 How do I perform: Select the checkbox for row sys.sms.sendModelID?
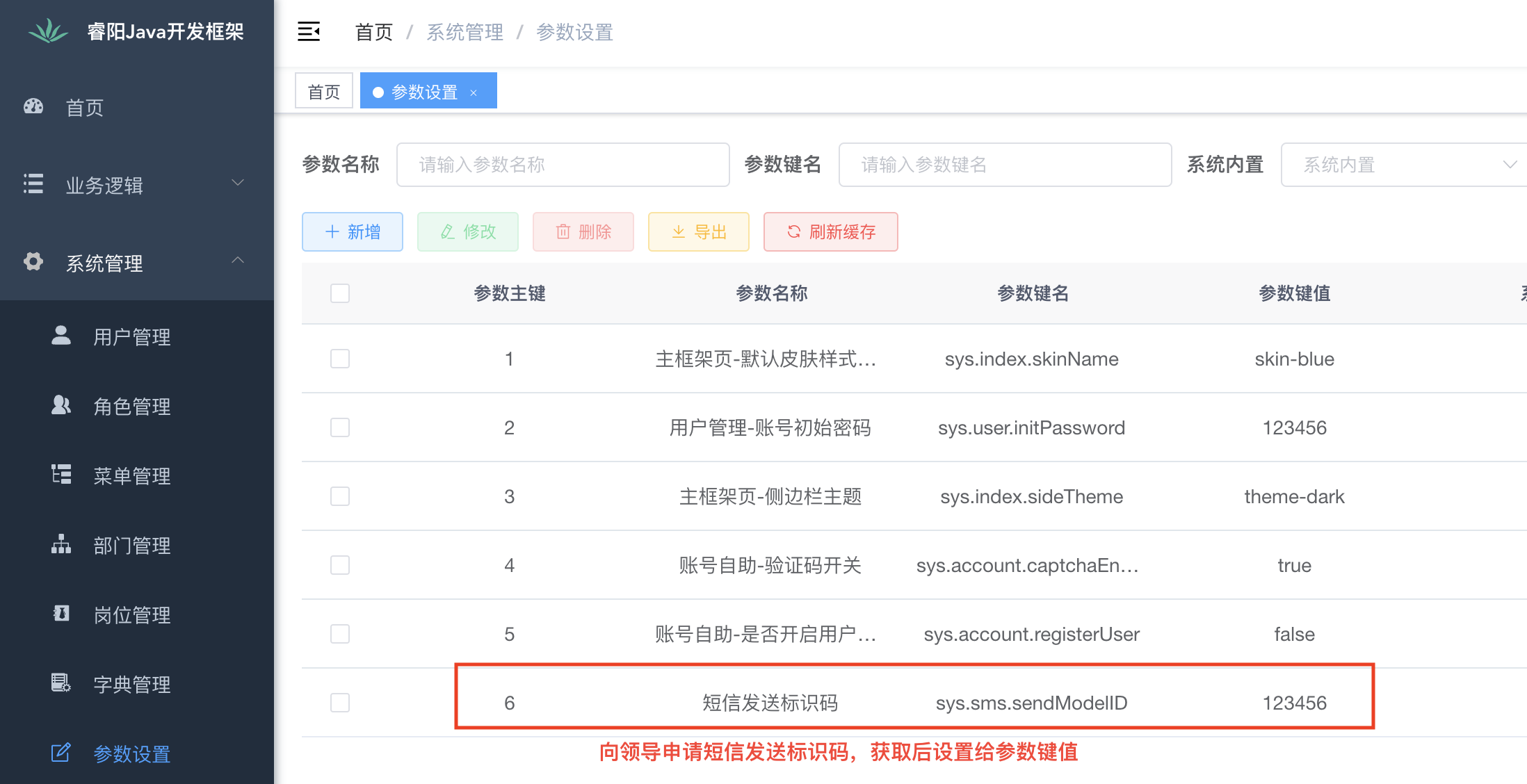pos(340,703)
